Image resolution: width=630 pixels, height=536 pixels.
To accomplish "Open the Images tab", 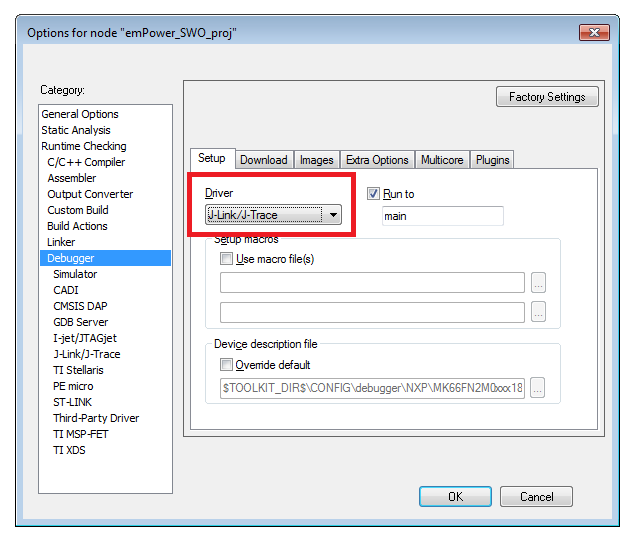I will click(x=316, y=160).
